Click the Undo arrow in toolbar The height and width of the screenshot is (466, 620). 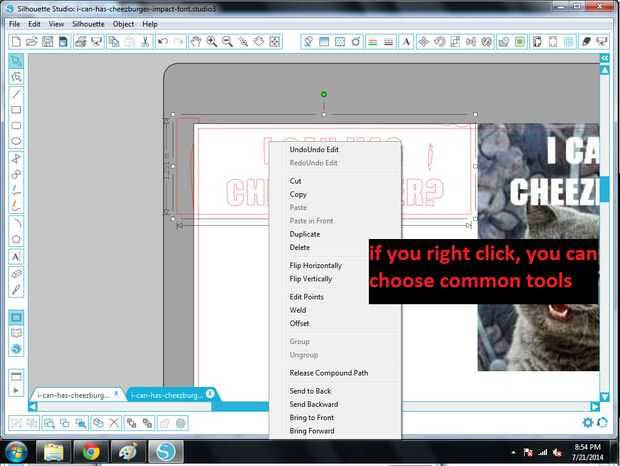(x=163, y=42)
